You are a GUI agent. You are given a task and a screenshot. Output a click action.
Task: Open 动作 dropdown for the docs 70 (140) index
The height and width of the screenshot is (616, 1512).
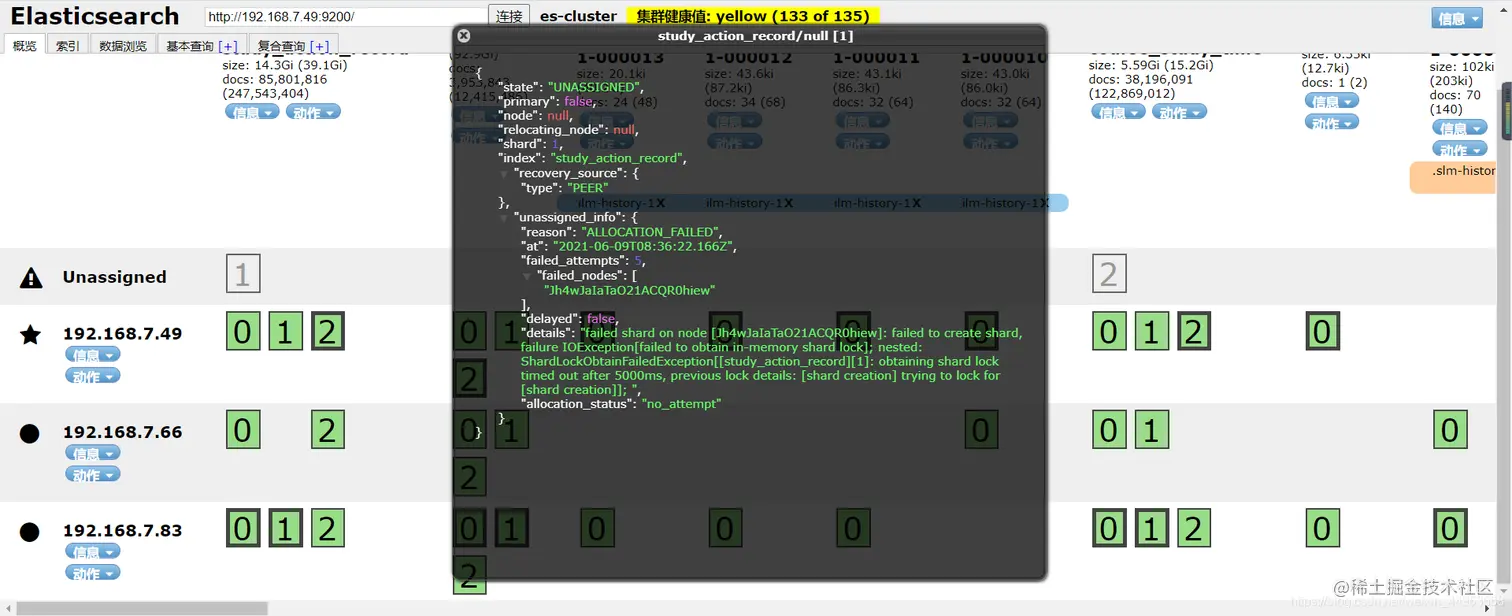click(x=1459, y=150)
